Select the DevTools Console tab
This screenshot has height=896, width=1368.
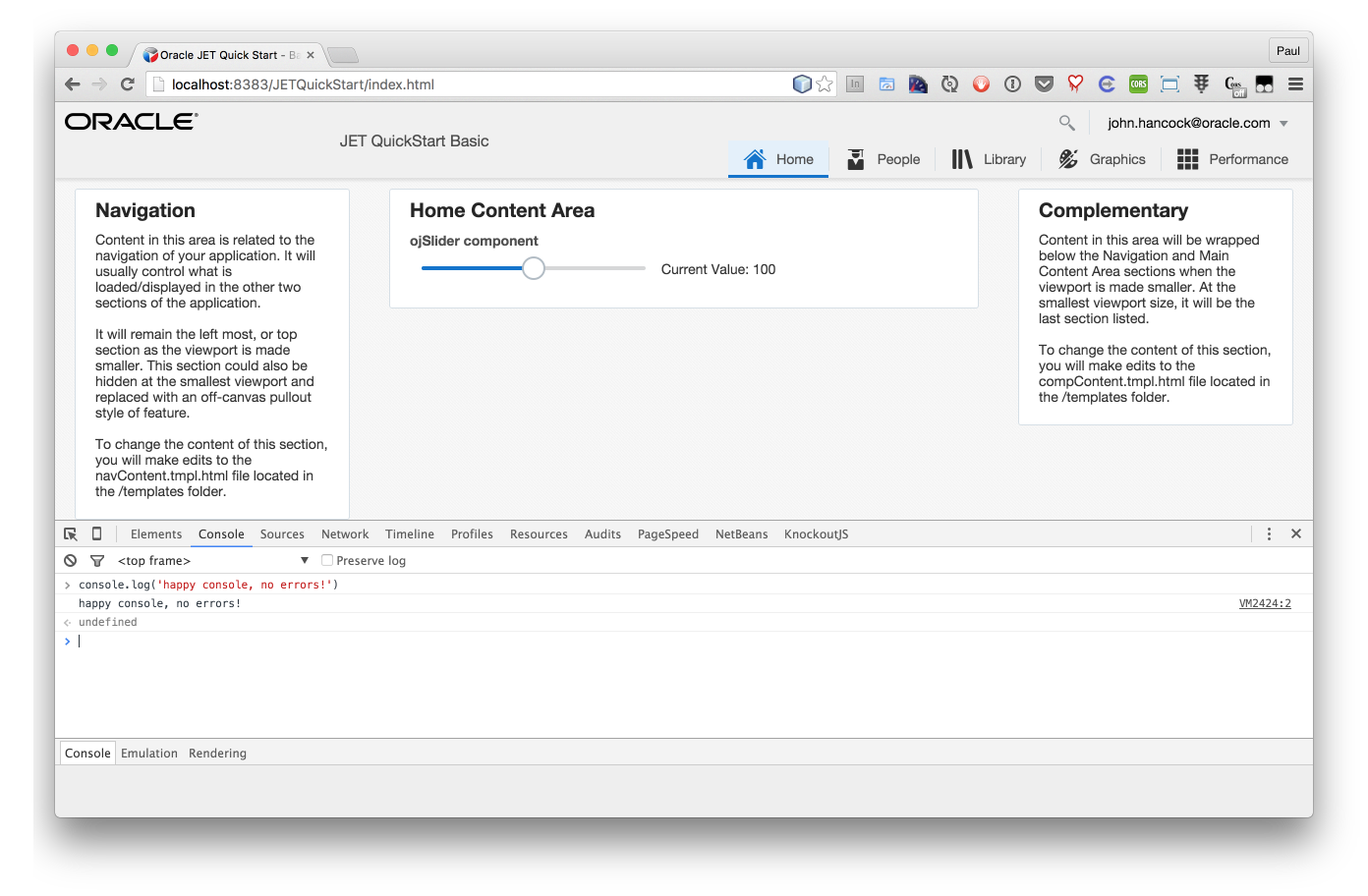[221, 534]
